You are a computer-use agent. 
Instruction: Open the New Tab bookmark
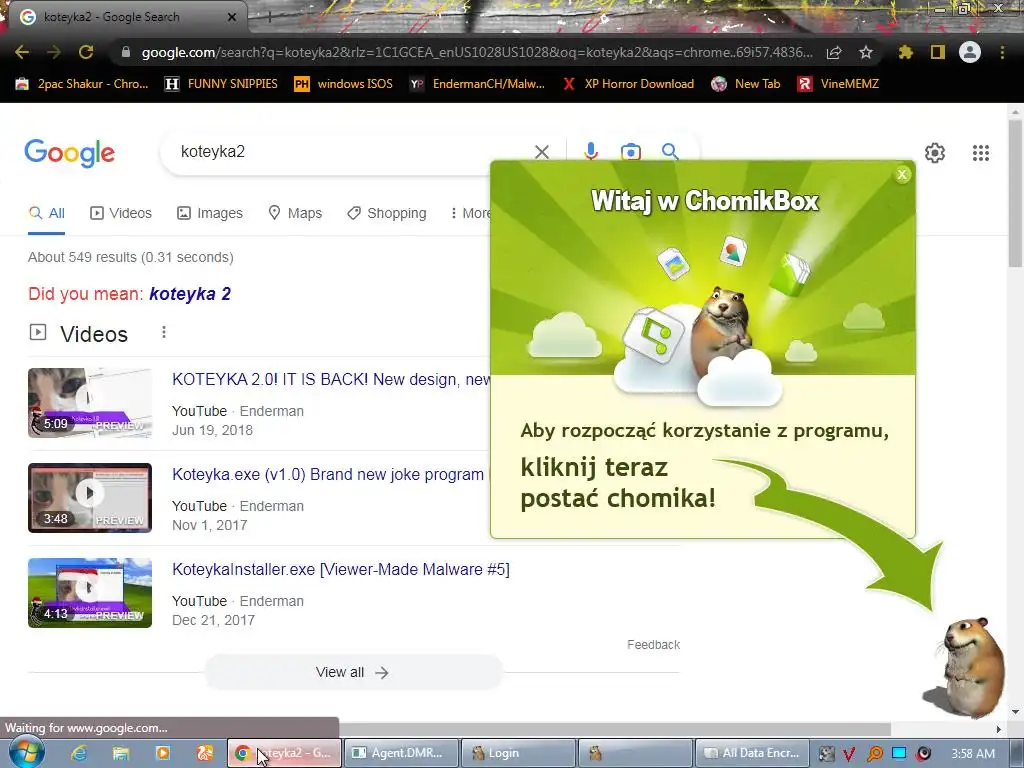746,84
